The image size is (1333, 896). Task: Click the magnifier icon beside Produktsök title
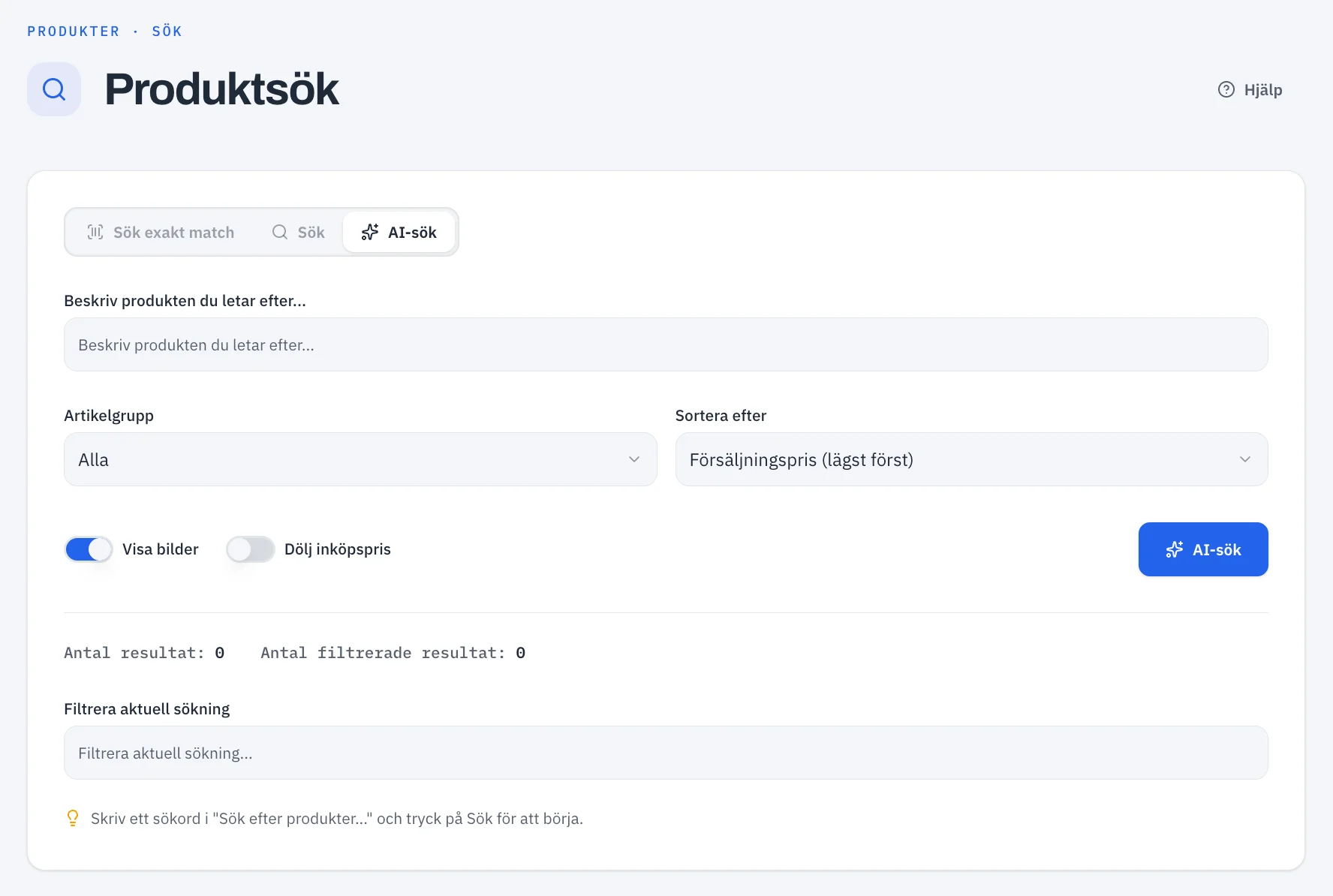[54, 89]
